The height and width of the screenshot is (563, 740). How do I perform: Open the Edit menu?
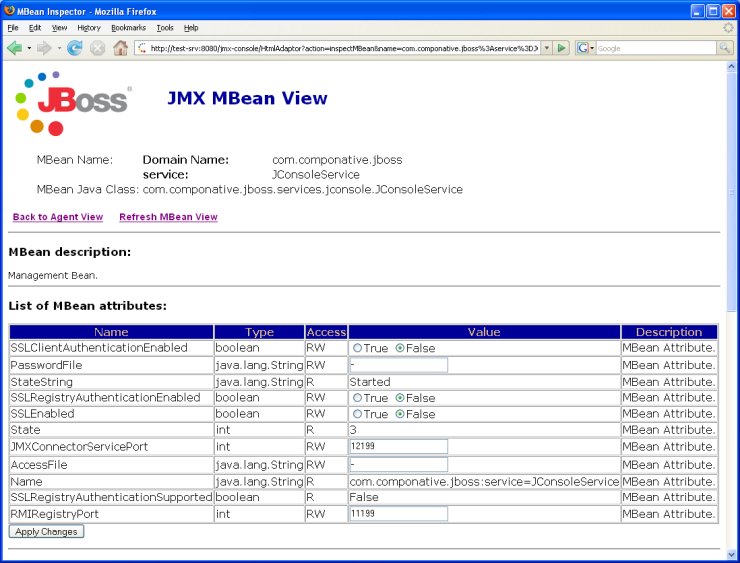(35, 28)
